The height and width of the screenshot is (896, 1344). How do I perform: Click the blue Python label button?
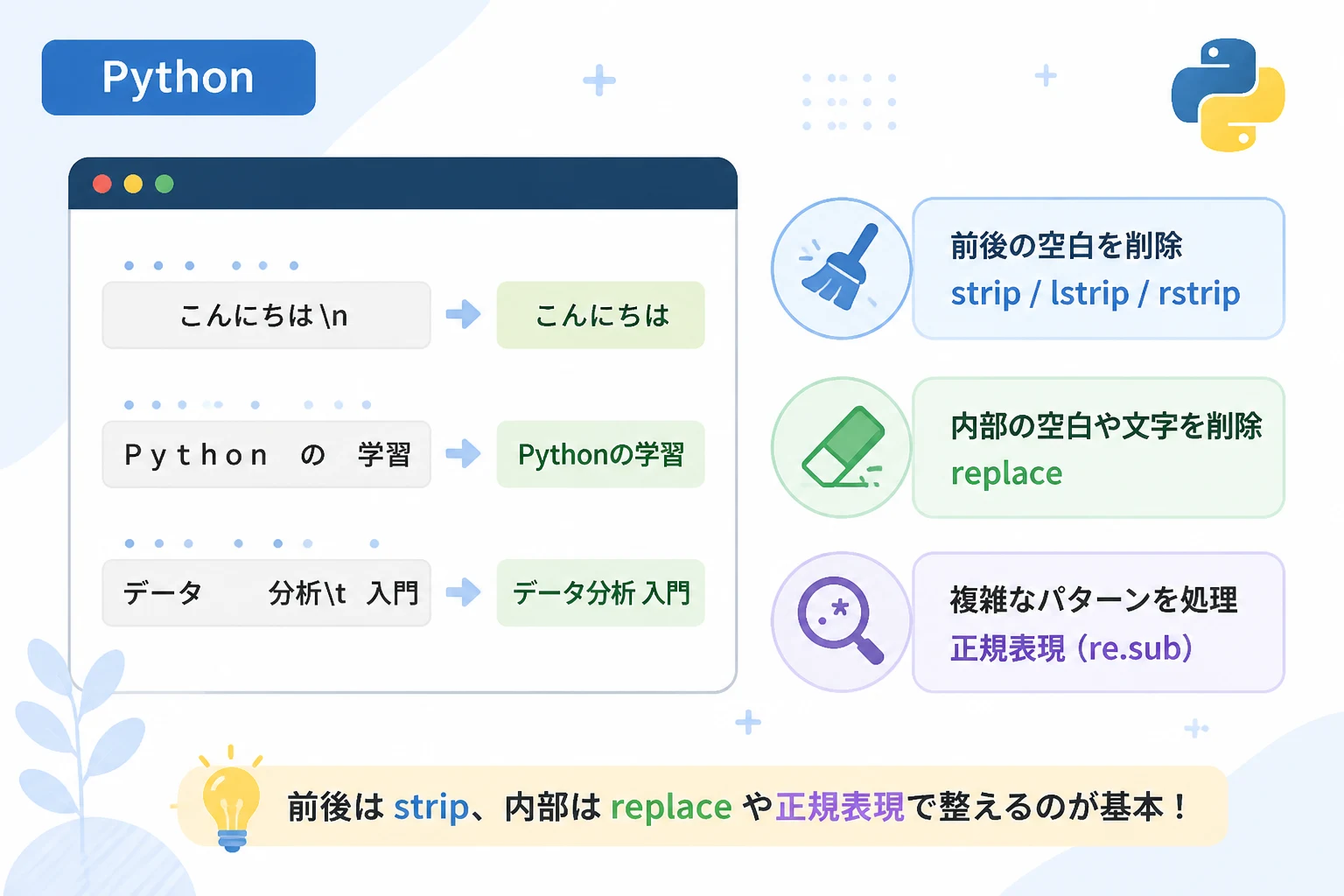click(178, 77)
